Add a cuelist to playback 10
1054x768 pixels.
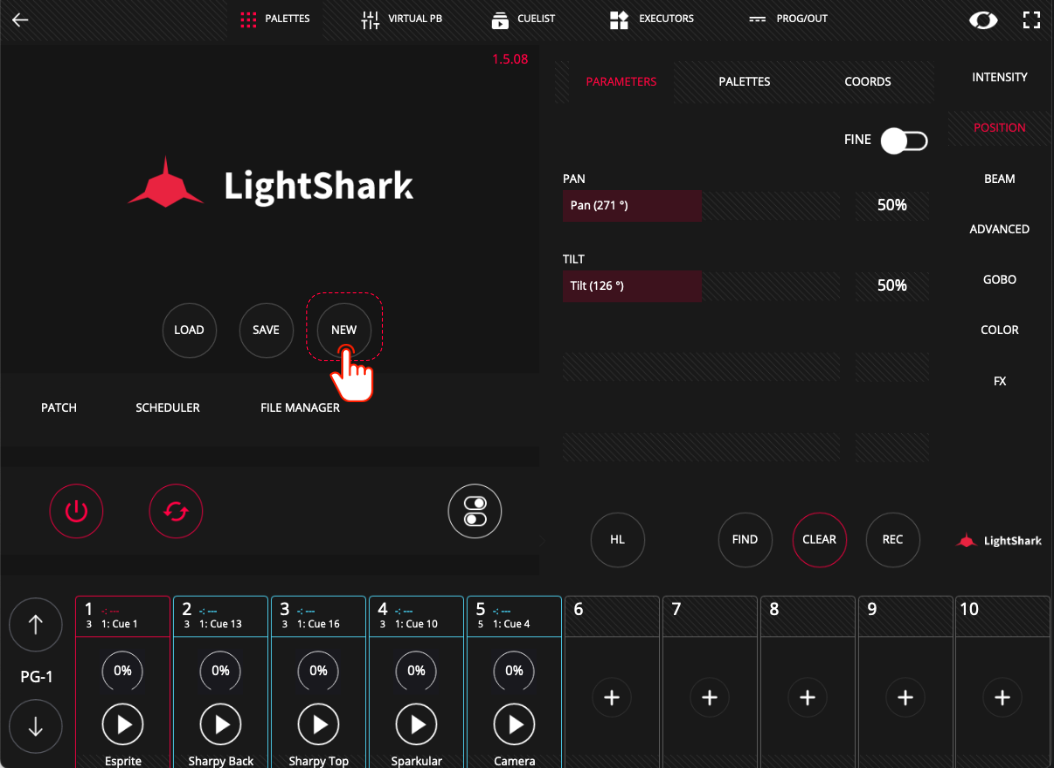tap(1002, 697)
